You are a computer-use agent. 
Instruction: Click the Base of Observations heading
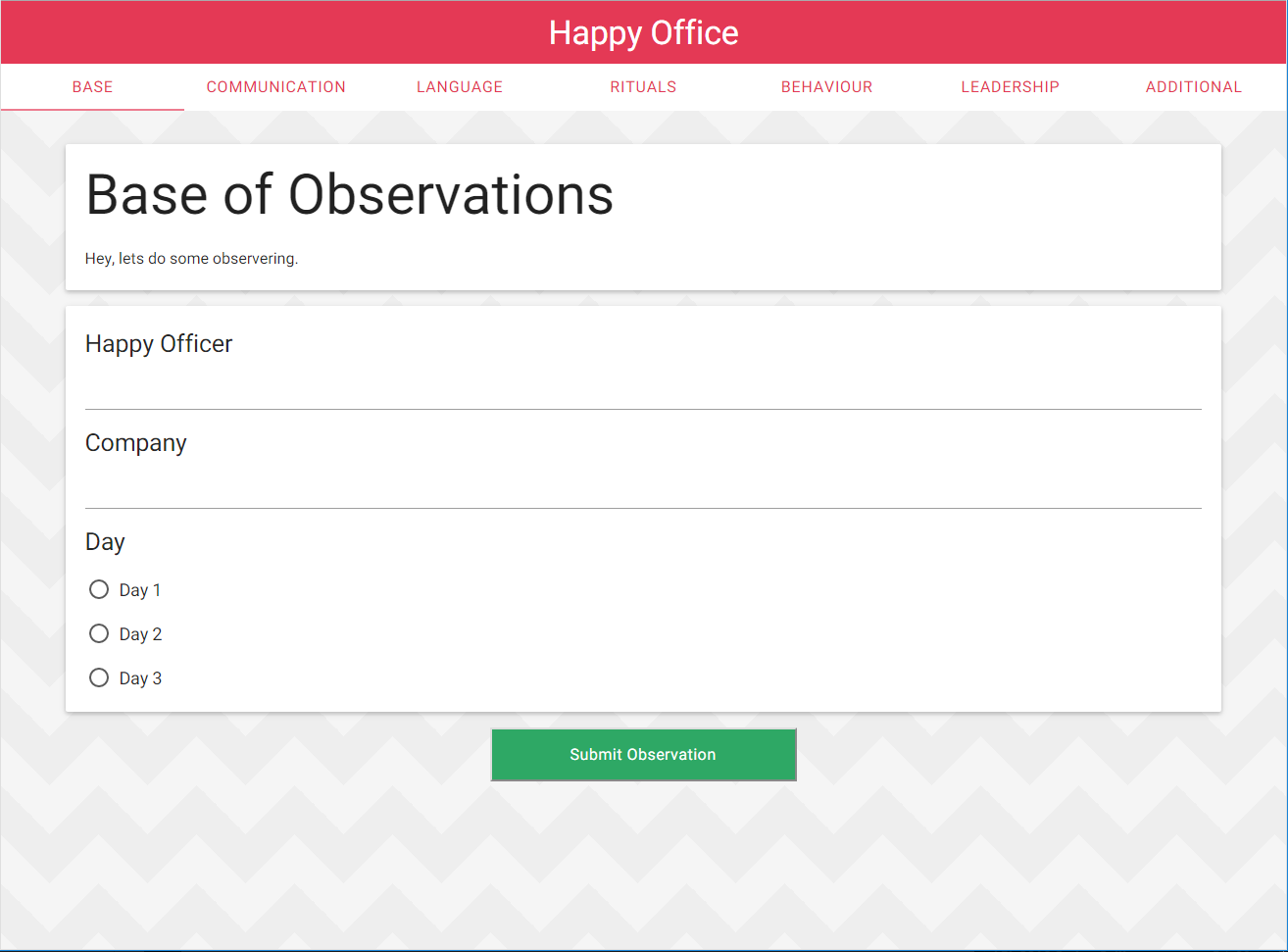tap(349, 194)
